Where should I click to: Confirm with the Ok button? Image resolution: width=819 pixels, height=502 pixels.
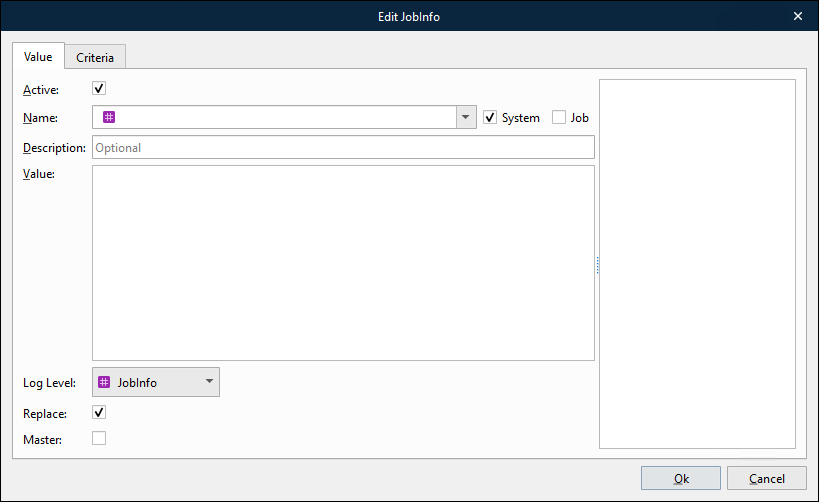681,478
